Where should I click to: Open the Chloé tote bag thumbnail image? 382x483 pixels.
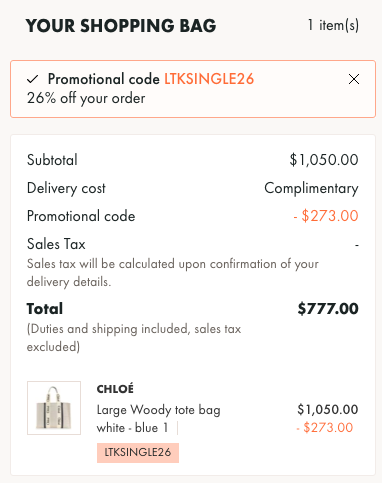54,408
